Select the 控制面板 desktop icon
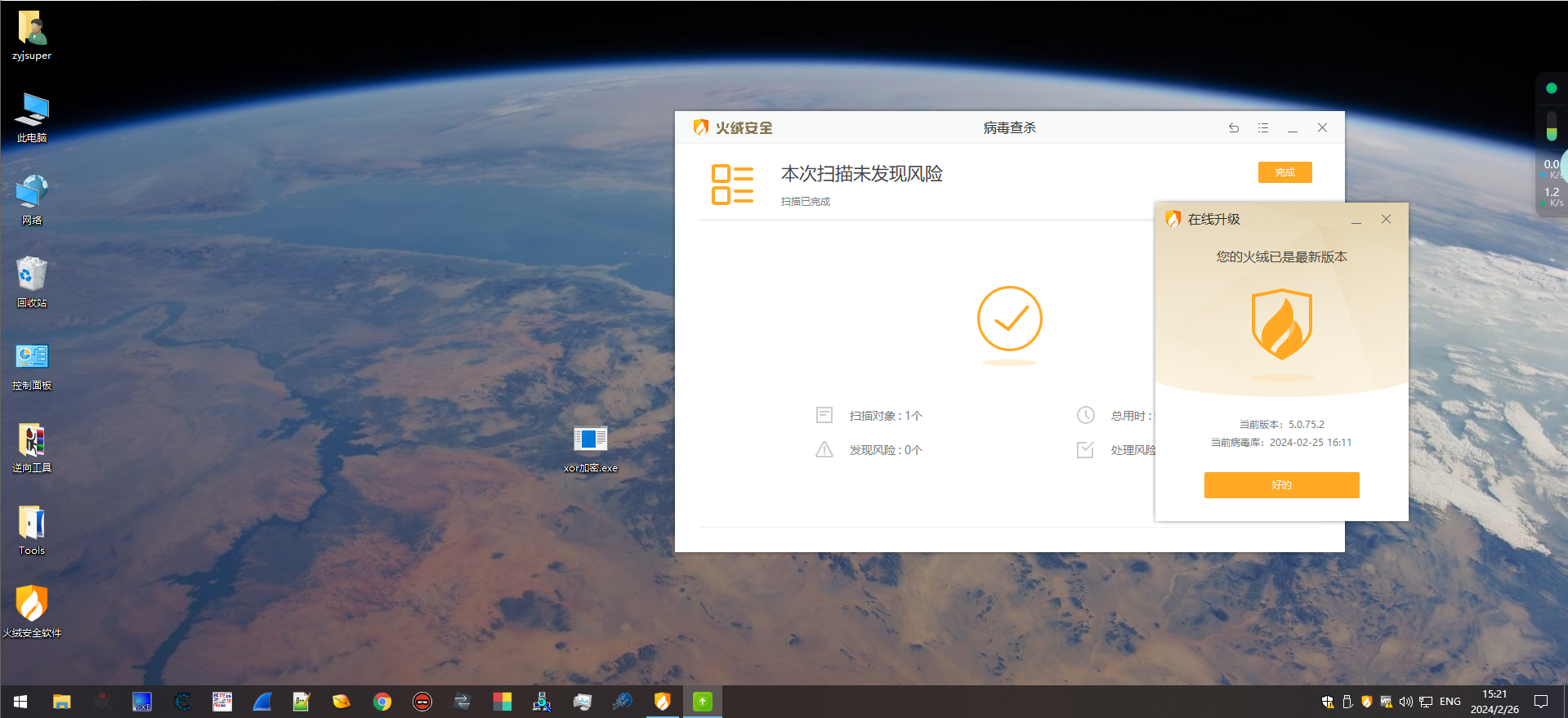 coord(32,366)
